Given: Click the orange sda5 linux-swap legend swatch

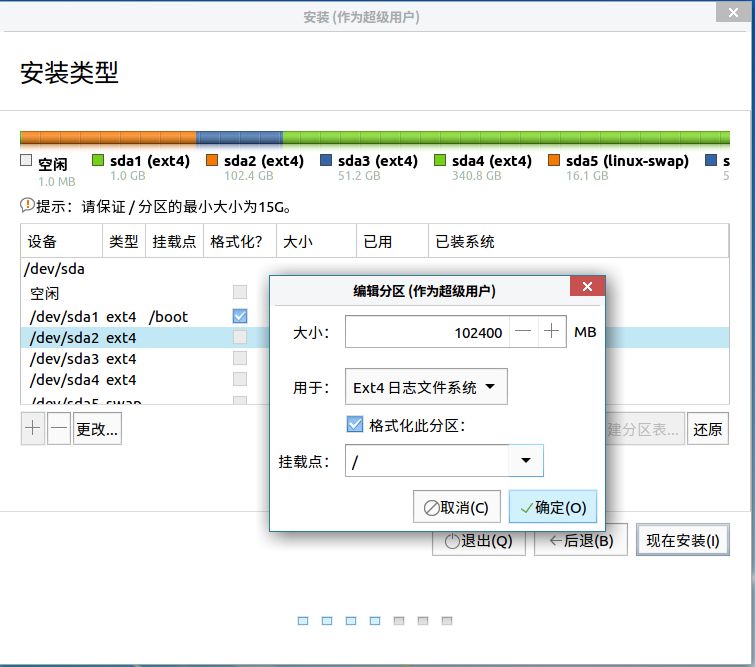Looking at the screenshot, I should click(x=554, y=160).
